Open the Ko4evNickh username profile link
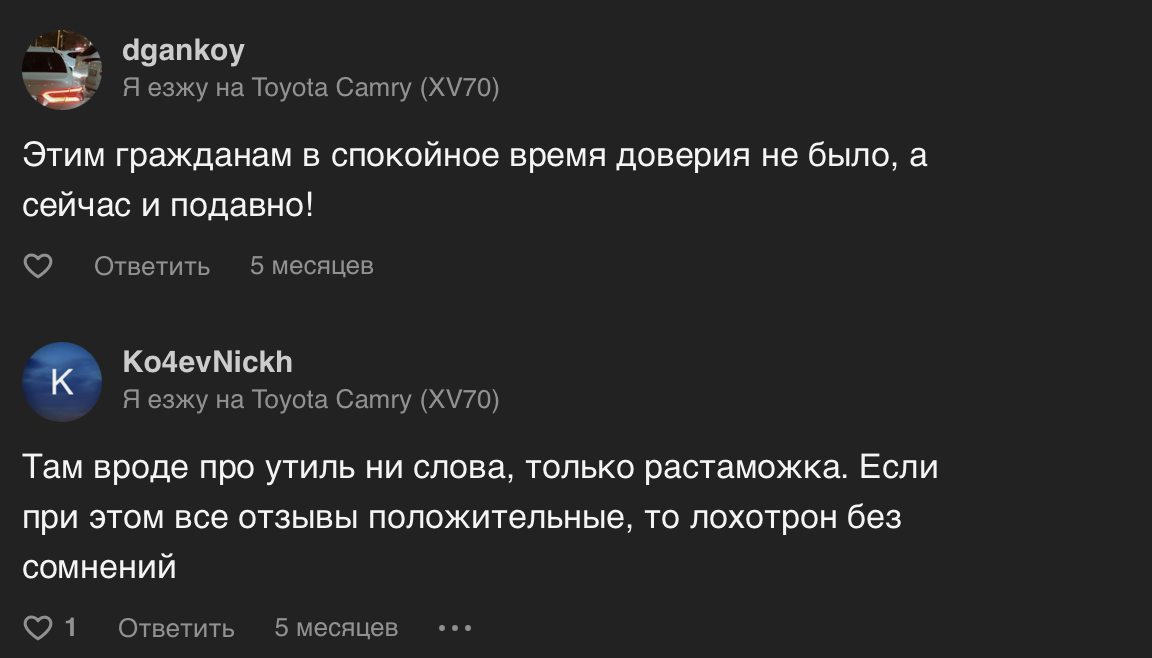 [x=207, y=361]
